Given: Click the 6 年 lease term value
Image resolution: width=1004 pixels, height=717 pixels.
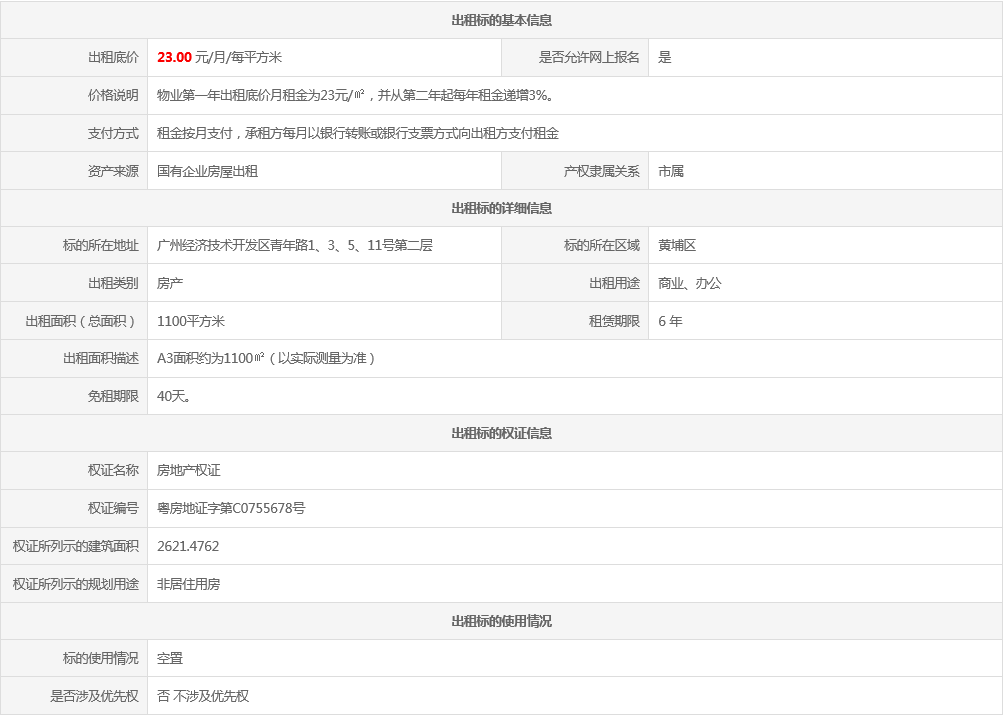Looking at the screenshot, I should point(670,321).
